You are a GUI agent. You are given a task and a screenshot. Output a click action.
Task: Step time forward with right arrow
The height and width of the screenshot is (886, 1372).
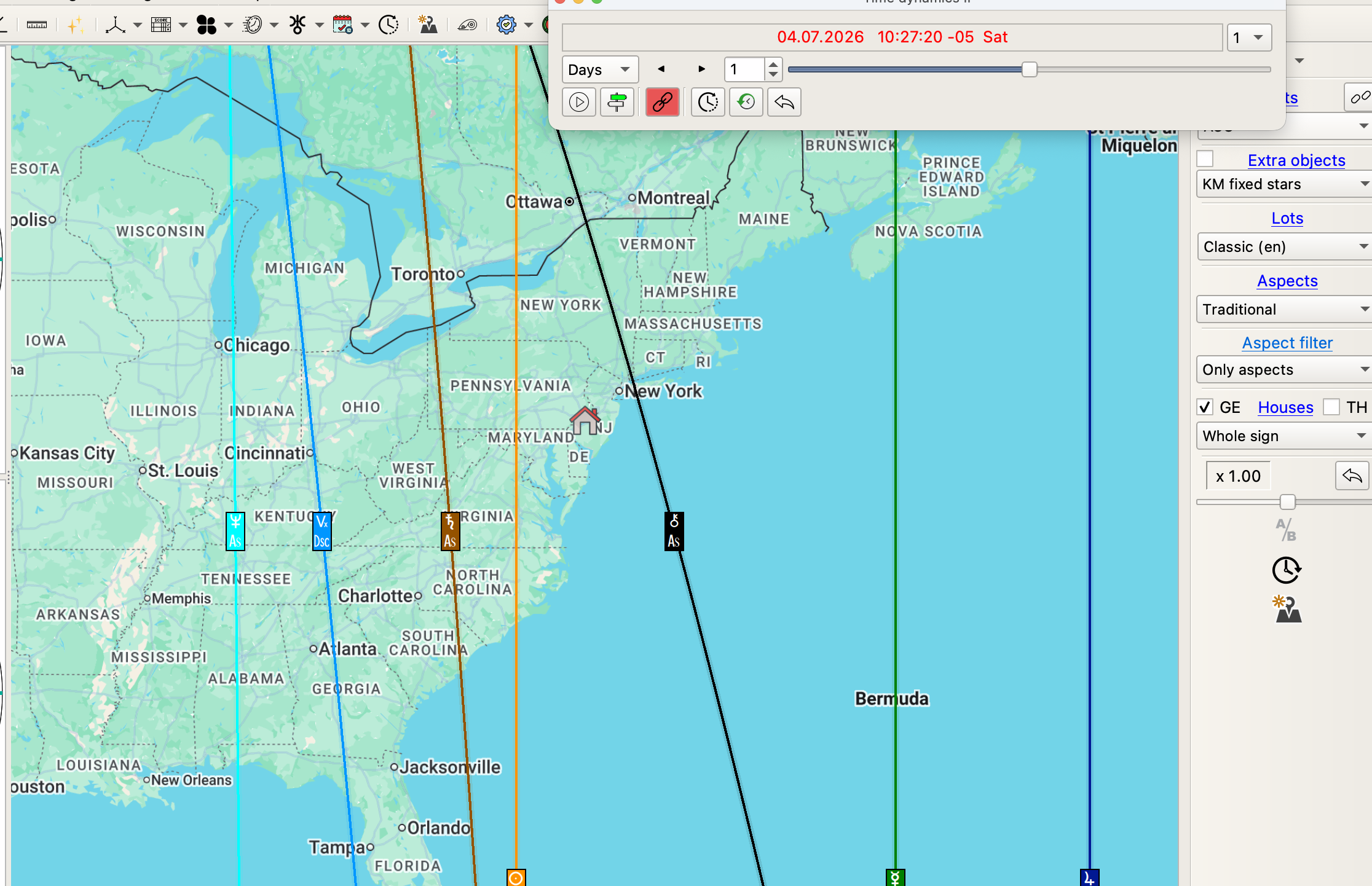[x=701, y=69]
